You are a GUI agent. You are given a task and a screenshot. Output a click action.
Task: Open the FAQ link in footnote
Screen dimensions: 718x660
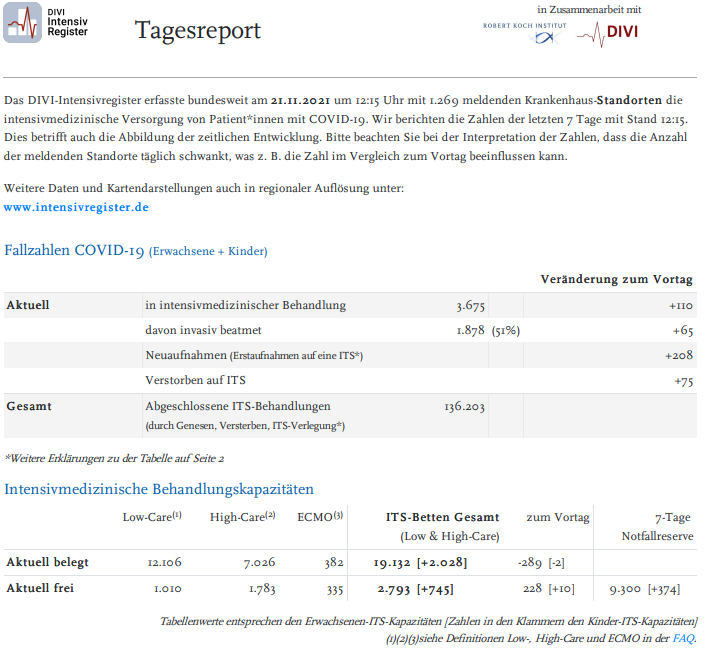684,638
